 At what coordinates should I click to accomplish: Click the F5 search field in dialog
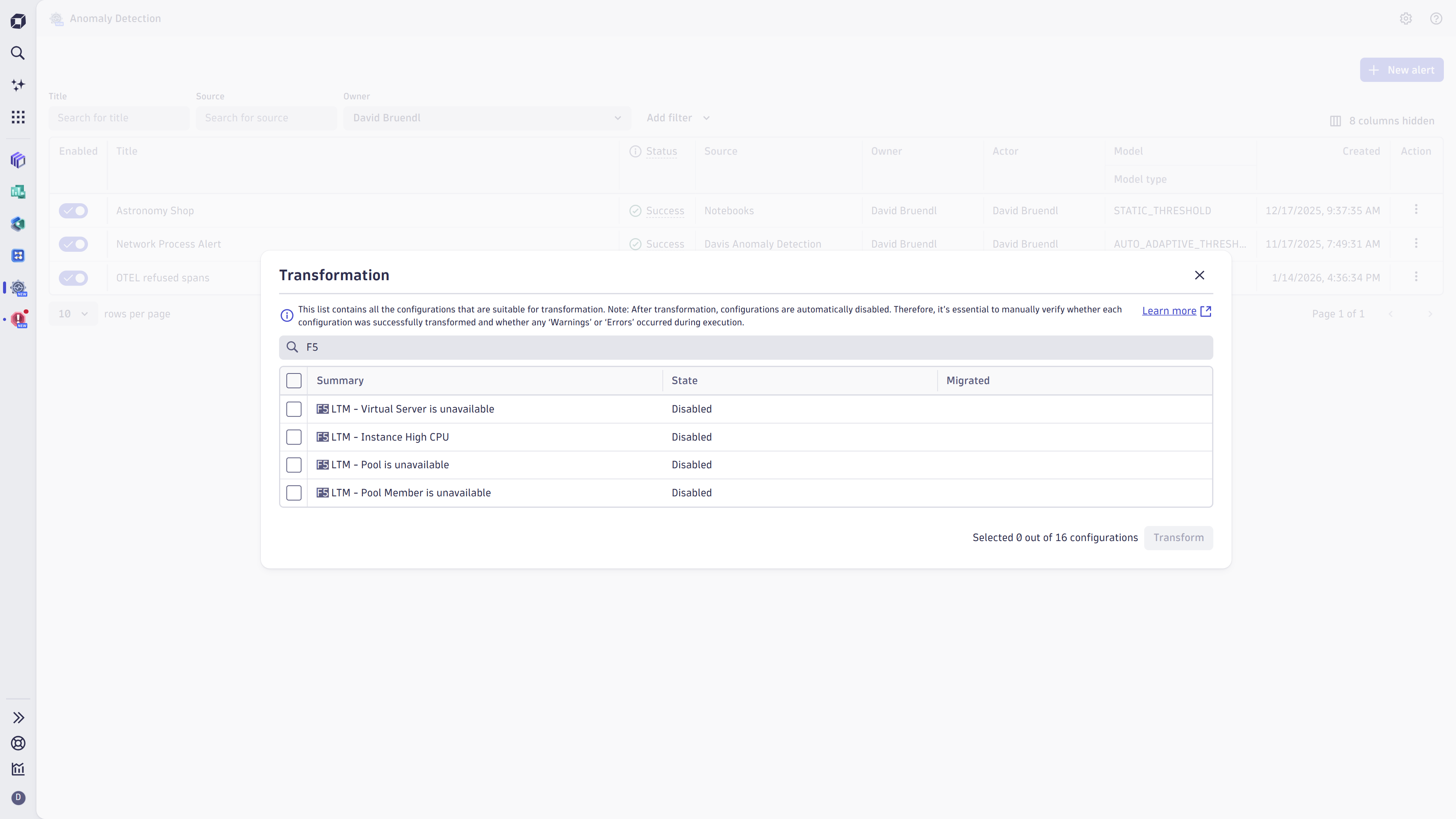pyautogui.click(x=746, y=347)
